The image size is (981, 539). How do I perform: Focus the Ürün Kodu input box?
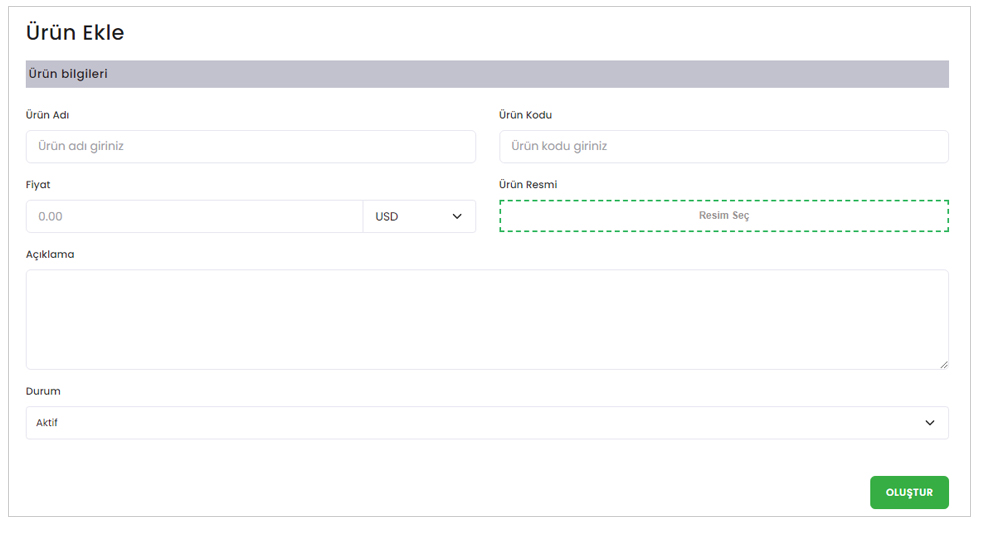click(x=723, y=146)
